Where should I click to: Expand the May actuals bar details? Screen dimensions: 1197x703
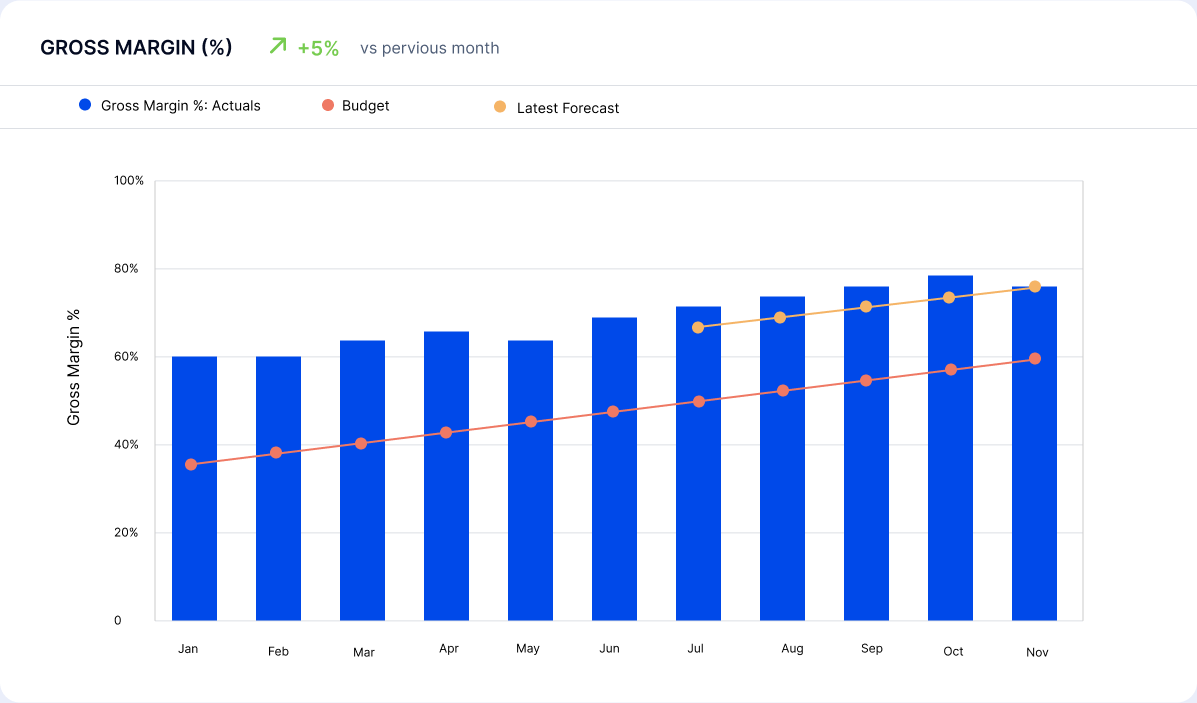click(x=529, y=480)
